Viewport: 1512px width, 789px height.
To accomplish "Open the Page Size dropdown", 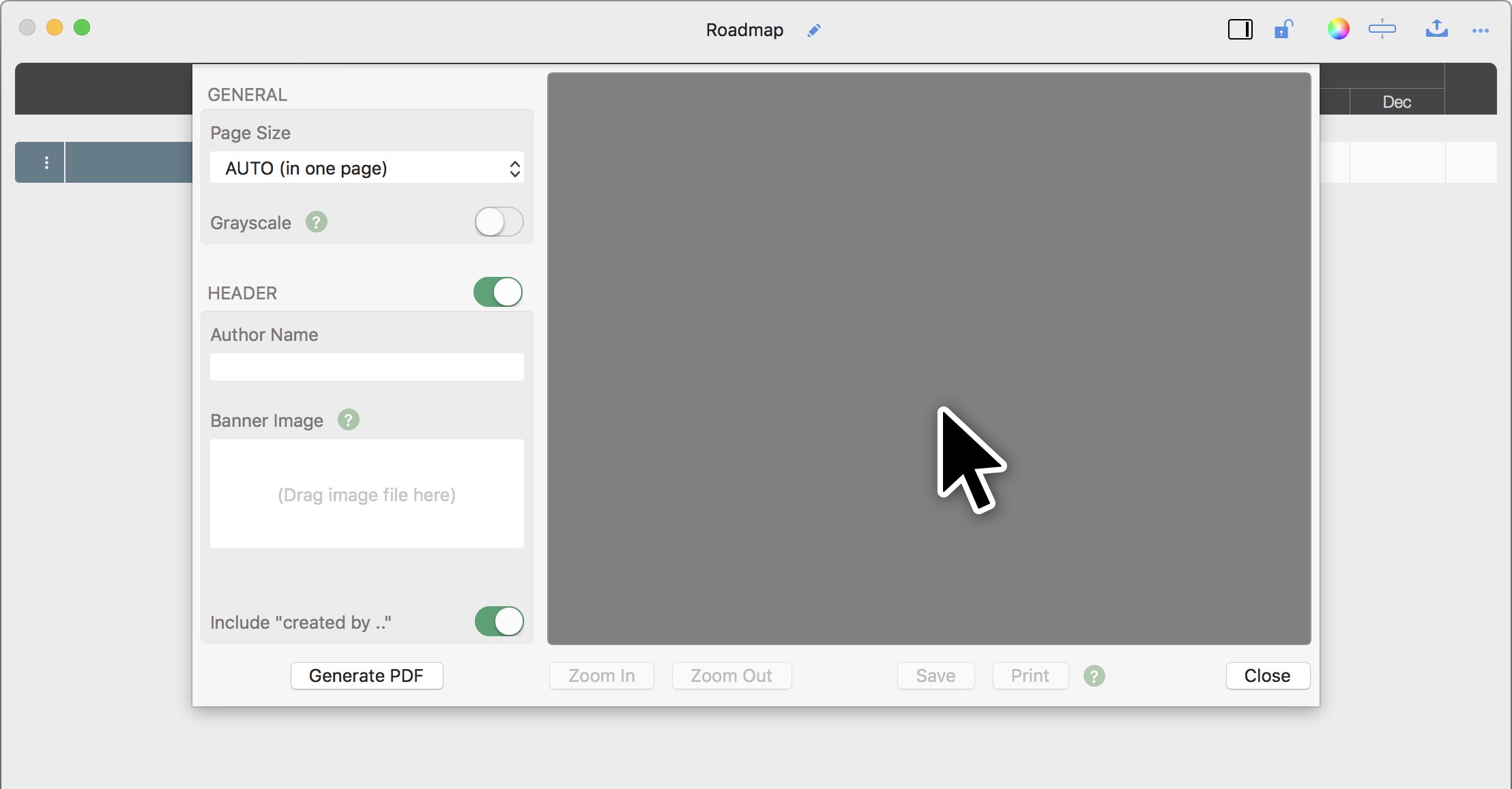I will tap(367, 168).
